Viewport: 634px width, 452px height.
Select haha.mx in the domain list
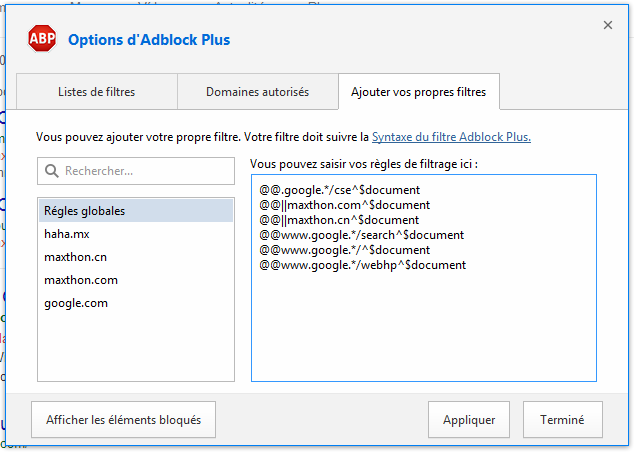pos(136,234)
